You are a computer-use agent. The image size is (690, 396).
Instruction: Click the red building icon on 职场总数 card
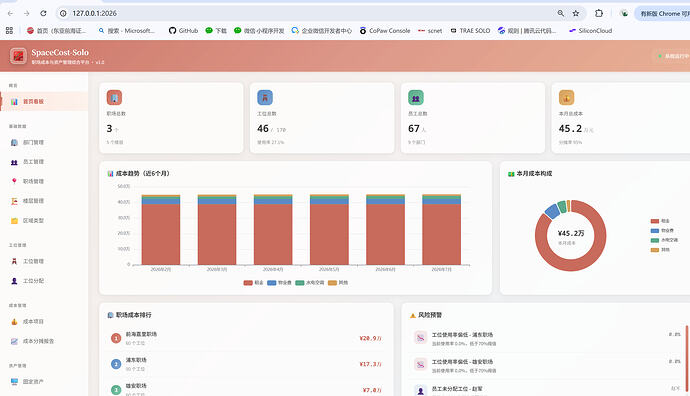click(x=114, y=98)
